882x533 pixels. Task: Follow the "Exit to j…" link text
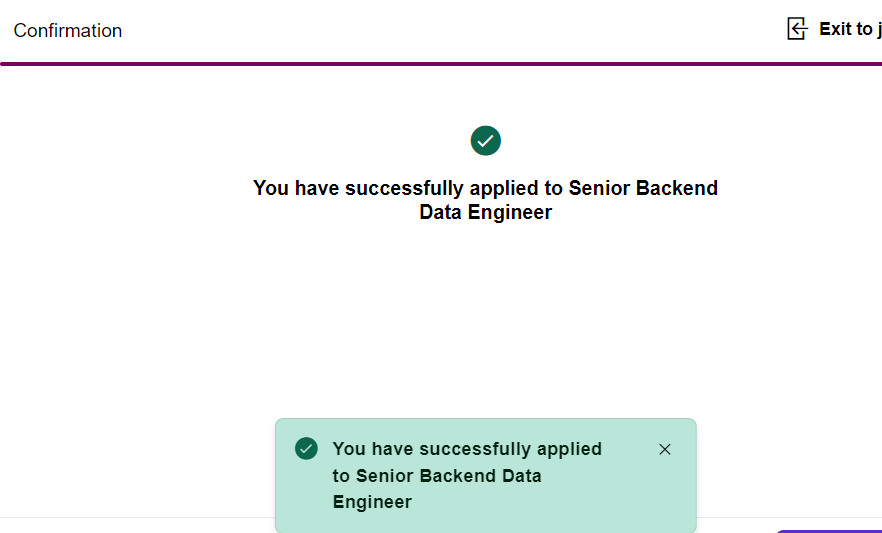click(849, 29)
